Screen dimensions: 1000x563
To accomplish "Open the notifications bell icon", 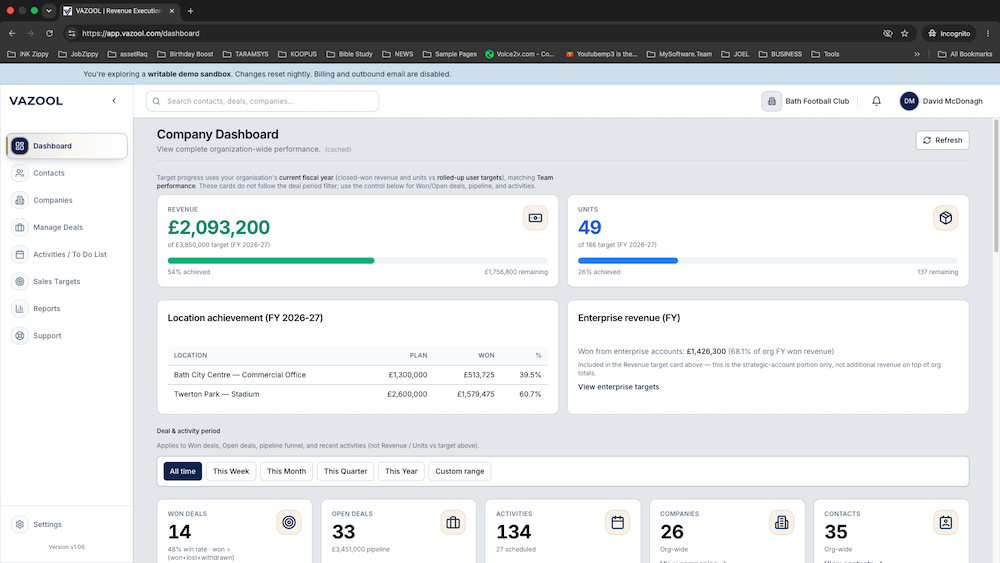I will point(876,101).
